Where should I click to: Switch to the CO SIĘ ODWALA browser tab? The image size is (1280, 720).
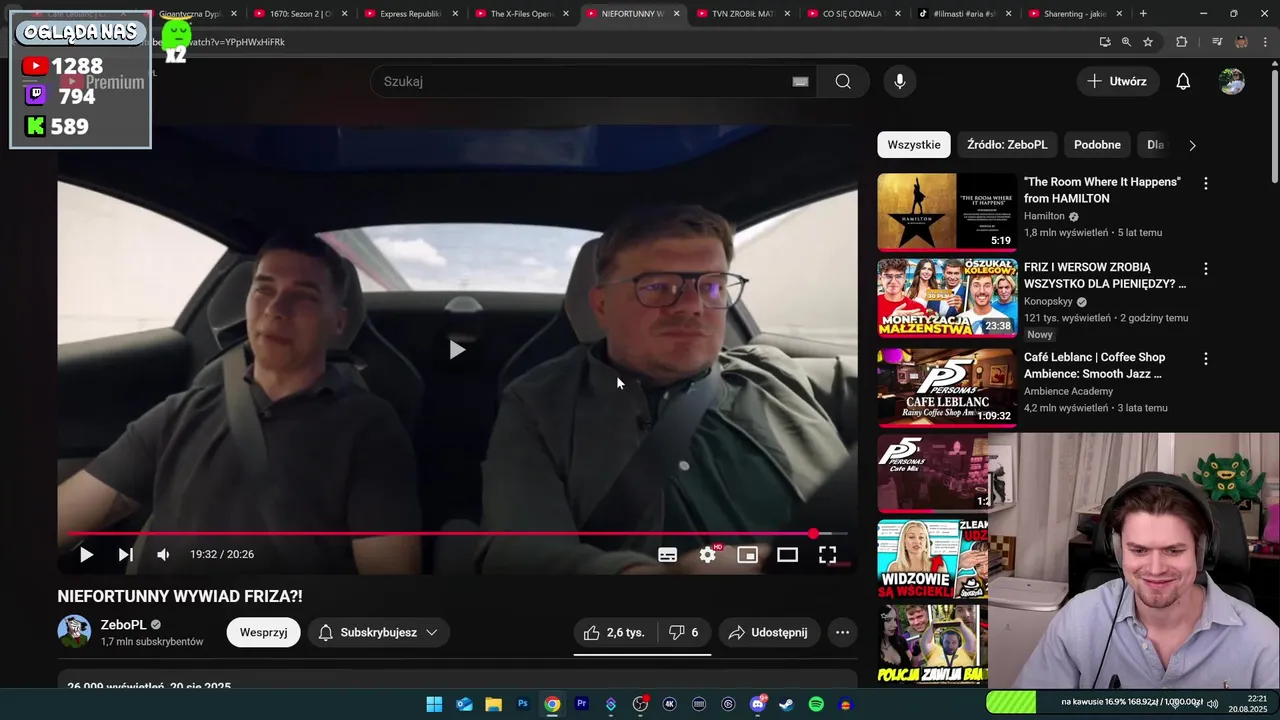(853, 14)
